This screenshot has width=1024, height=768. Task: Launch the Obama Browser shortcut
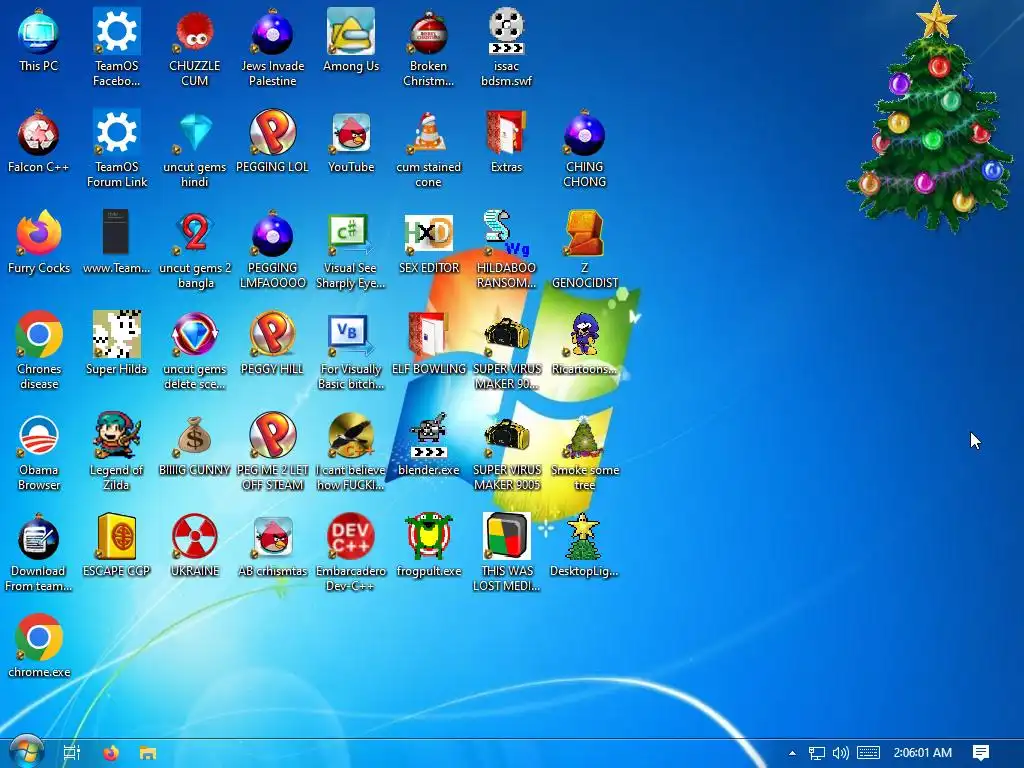click(39, 452)
